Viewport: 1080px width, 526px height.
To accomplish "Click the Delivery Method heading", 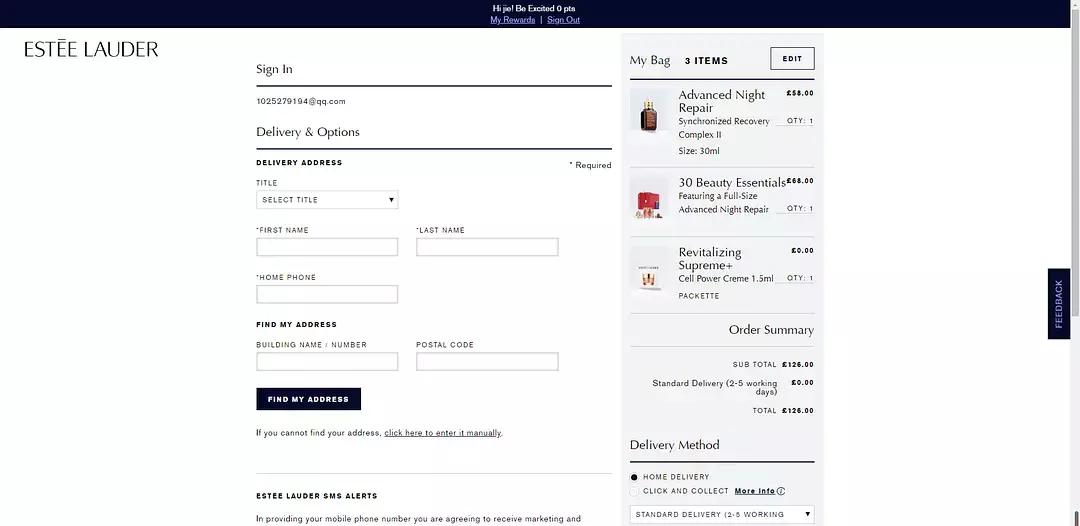I will [674, 445].
